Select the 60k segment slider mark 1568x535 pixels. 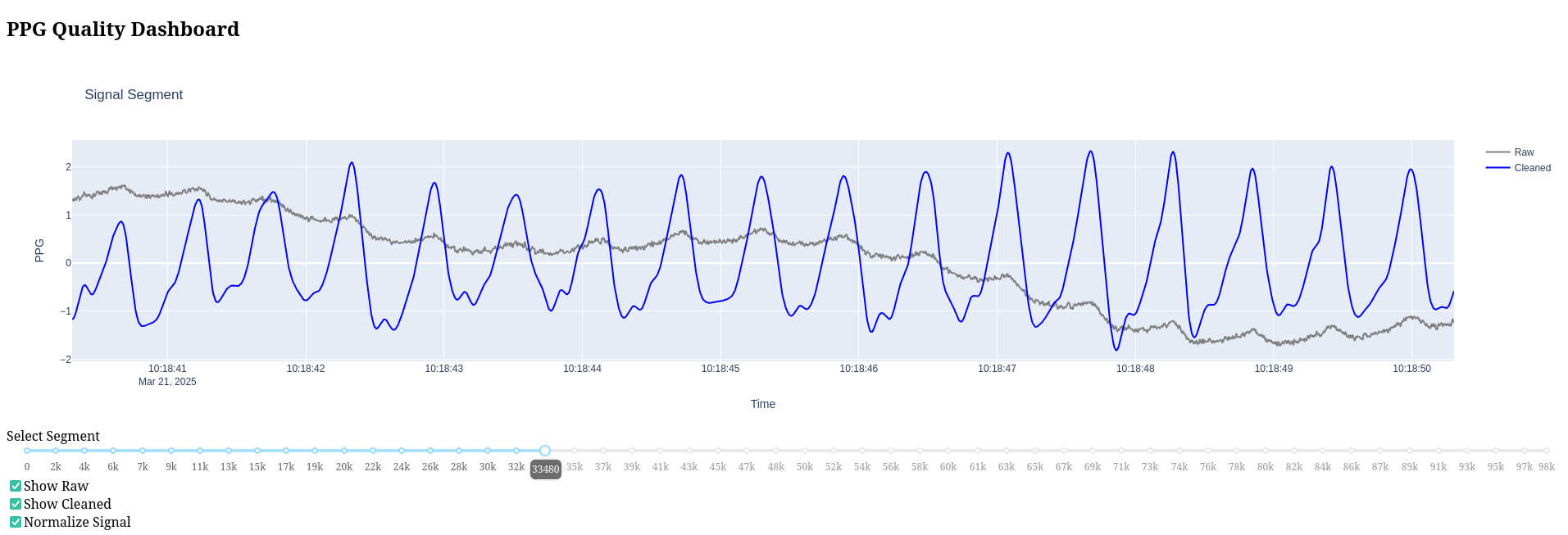pyautogui.click(x=948, y=451)
